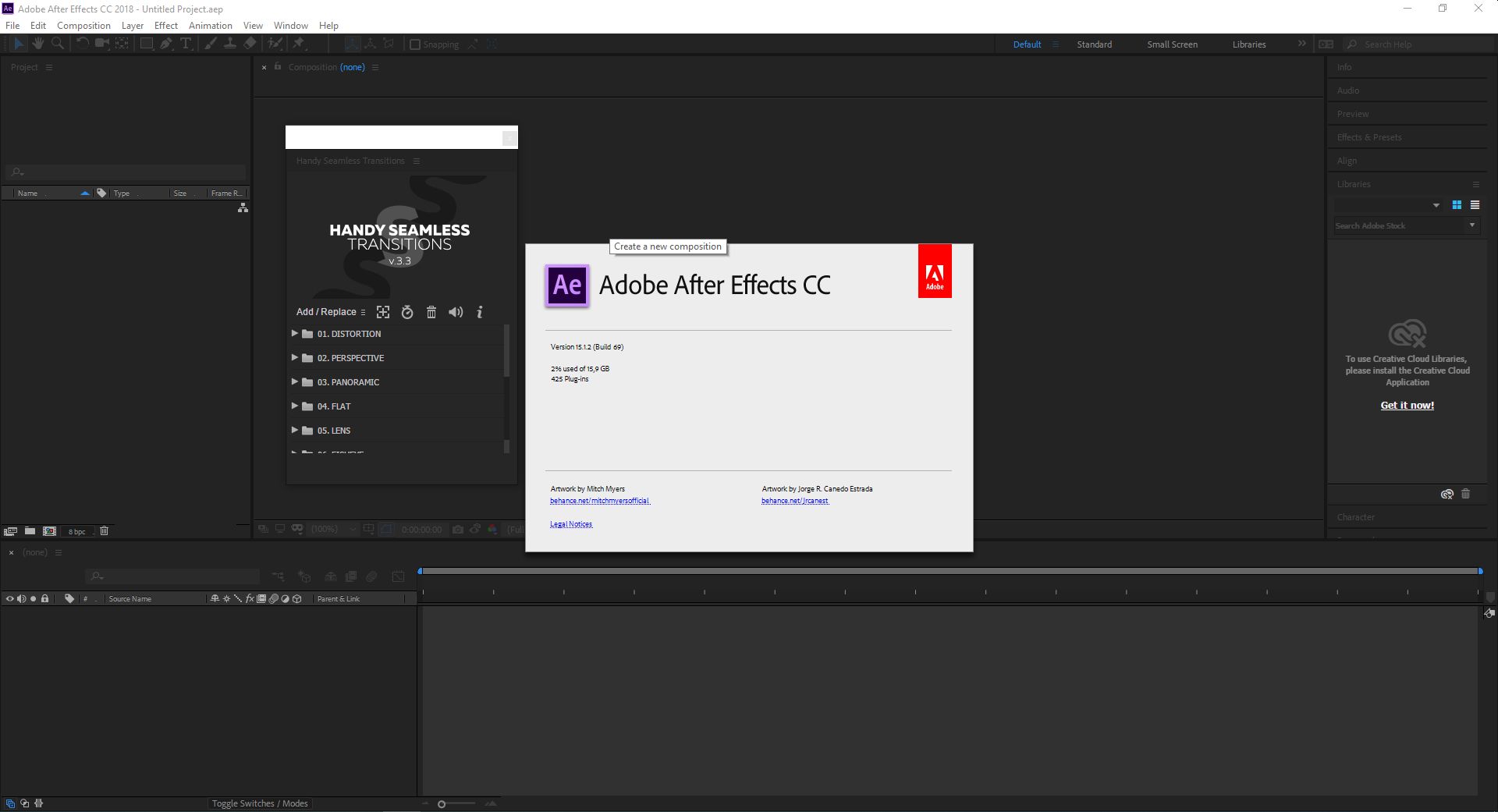Image resolution: width=1498 pixels, height=812 pixels.
Task: Toggle the lock column in timeline
Action: (x=45, y=599)
